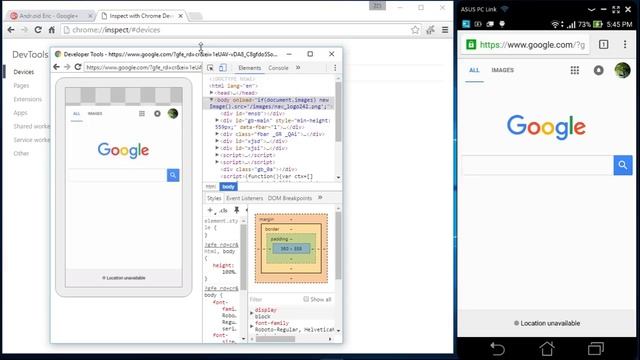Select Pages in the DevTools sidebar
This screenshot has width=640, height=360.
21,85
